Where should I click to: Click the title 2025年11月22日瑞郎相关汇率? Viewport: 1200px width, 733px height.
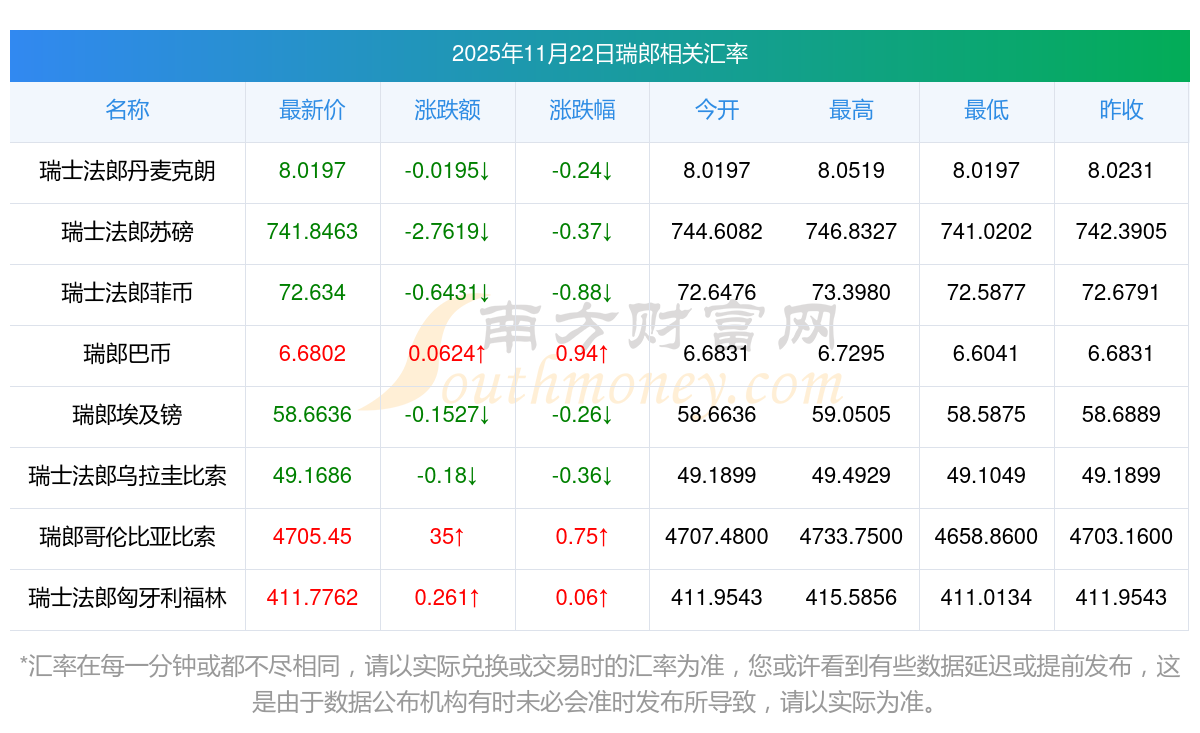[600, 54]
